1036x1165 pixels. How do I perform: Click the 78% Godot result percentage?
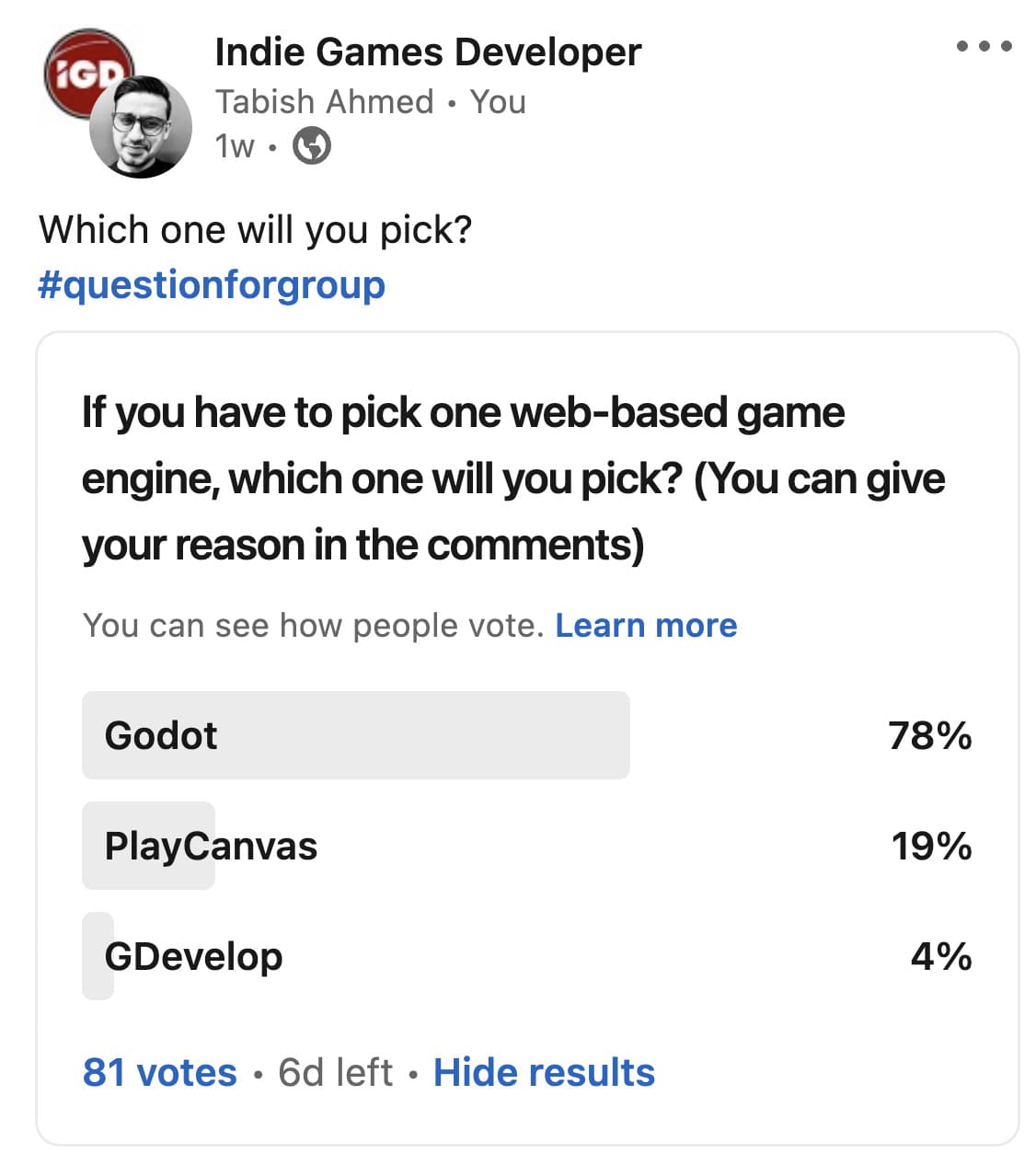(930, 736)
